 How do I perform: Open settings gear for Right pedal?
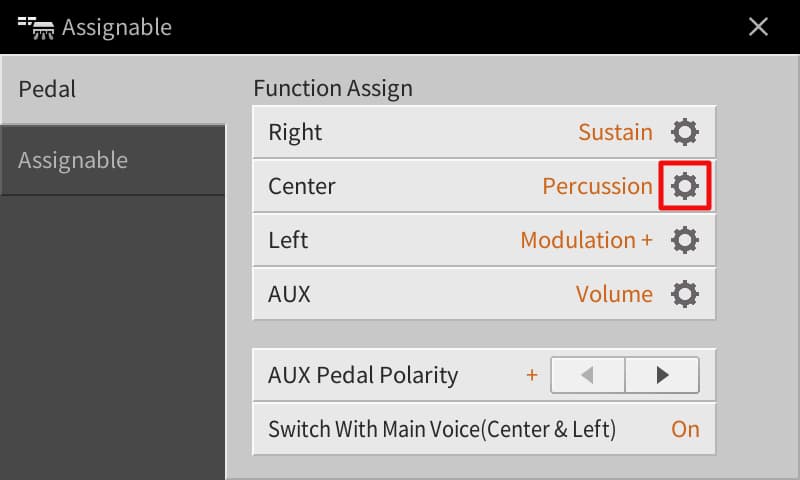684,132
